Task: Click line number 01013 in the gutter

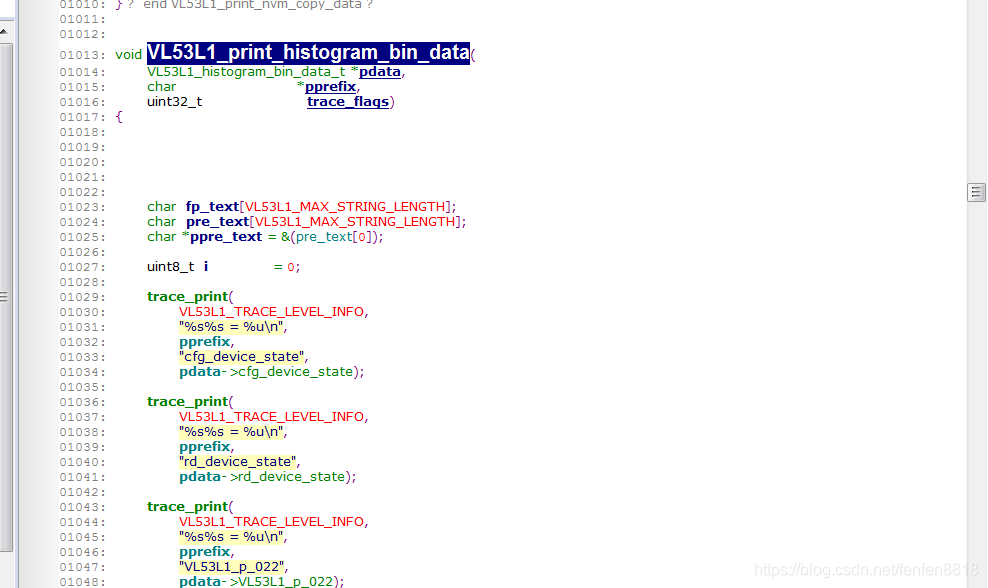Action: point(82,55)
